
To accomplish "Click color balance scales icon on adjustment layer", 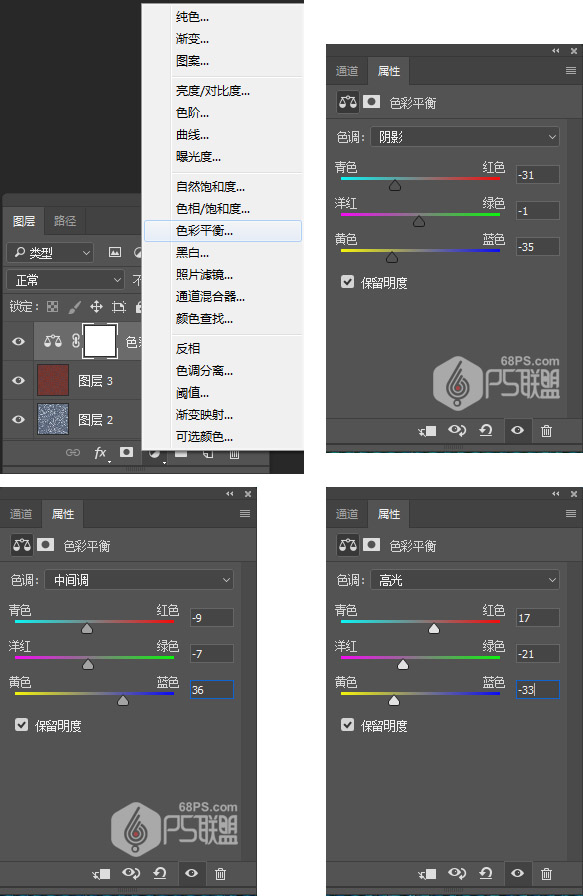I will coord(53,341).
